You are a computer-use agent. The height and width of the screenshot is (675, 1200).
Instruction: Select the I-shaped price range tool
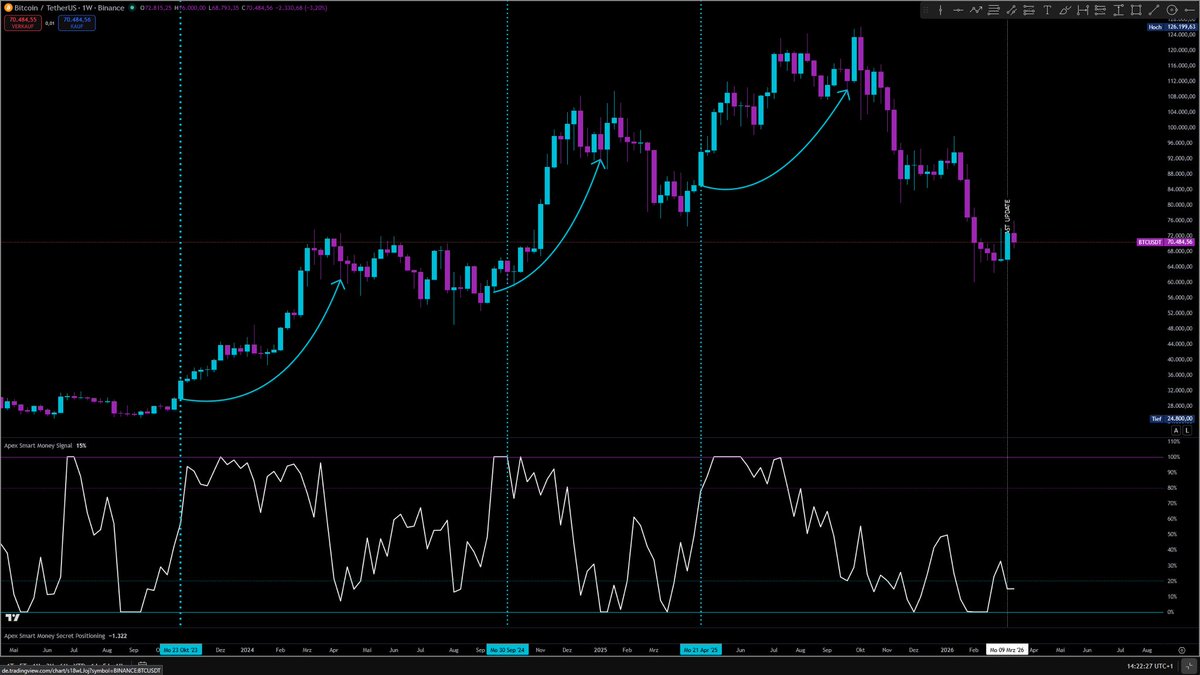pyautogui.click(x=1118, y=10)
